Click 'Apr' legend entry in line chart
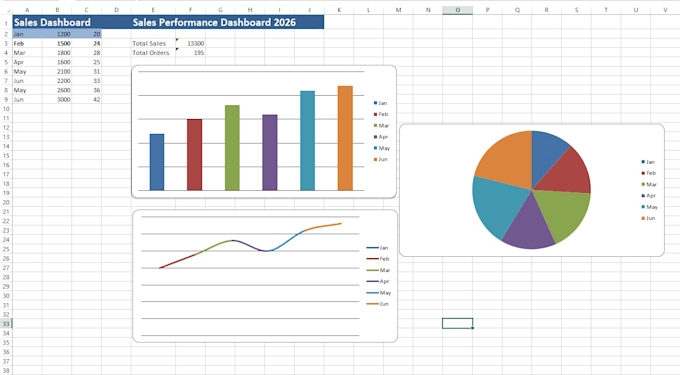This screenshot has width=680, height=375. tap(378, 281)
